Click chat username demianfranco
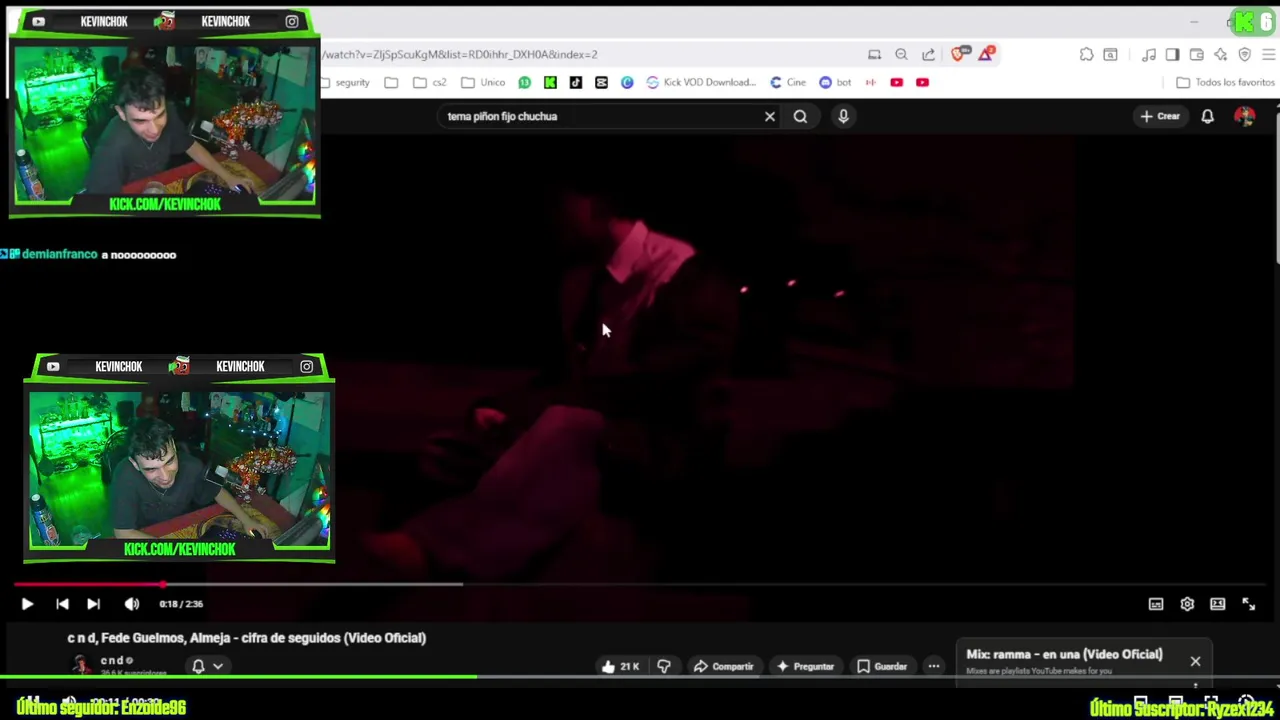Viewport: 1280px width, 720px height. click(59, 255)
